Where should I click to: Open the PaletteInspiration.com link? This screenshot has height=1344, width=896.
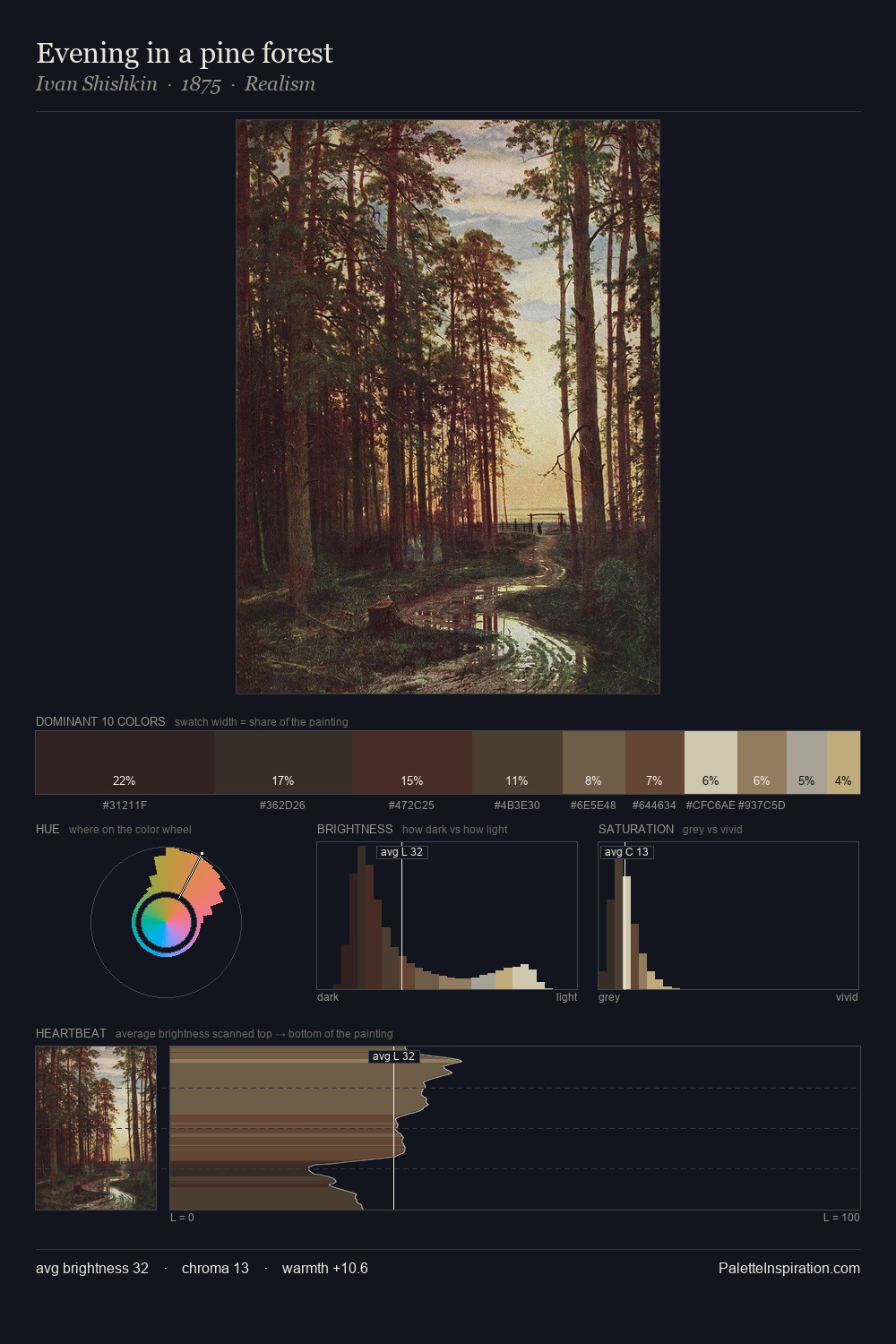[789, 1268]
